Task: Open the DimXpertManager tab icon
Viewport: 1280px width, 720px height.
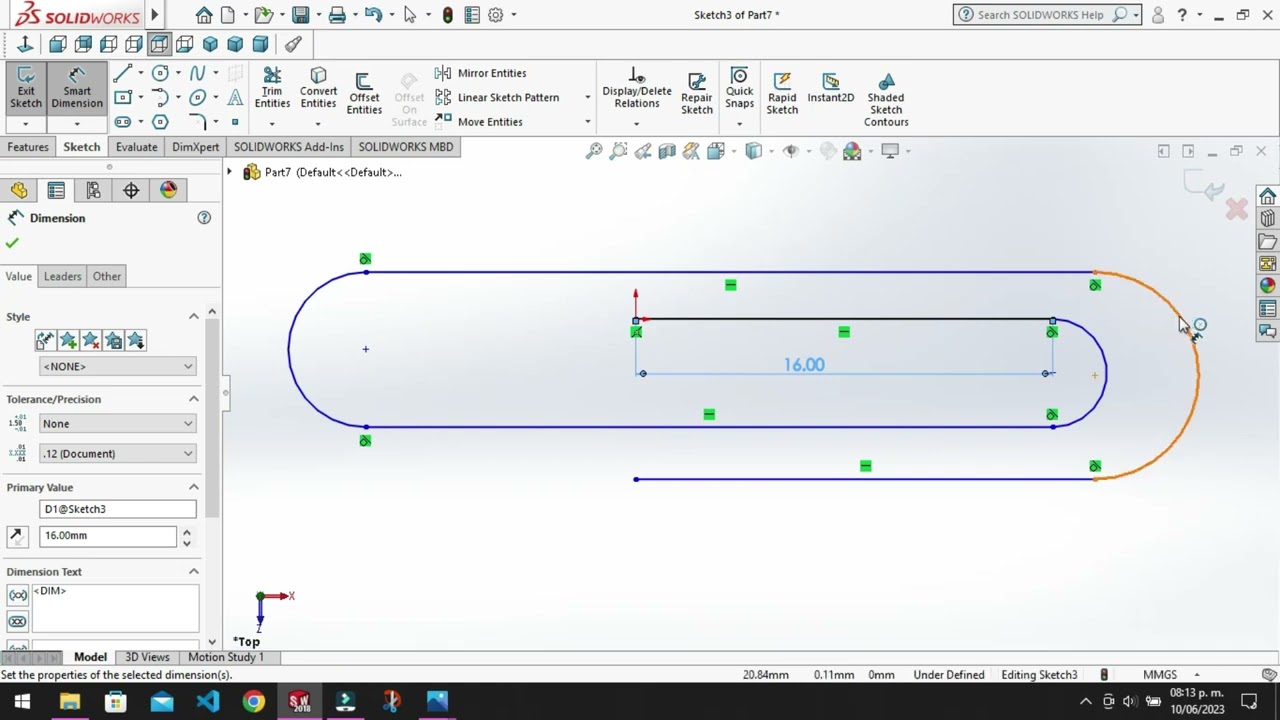Action: (x=131, y=190)
